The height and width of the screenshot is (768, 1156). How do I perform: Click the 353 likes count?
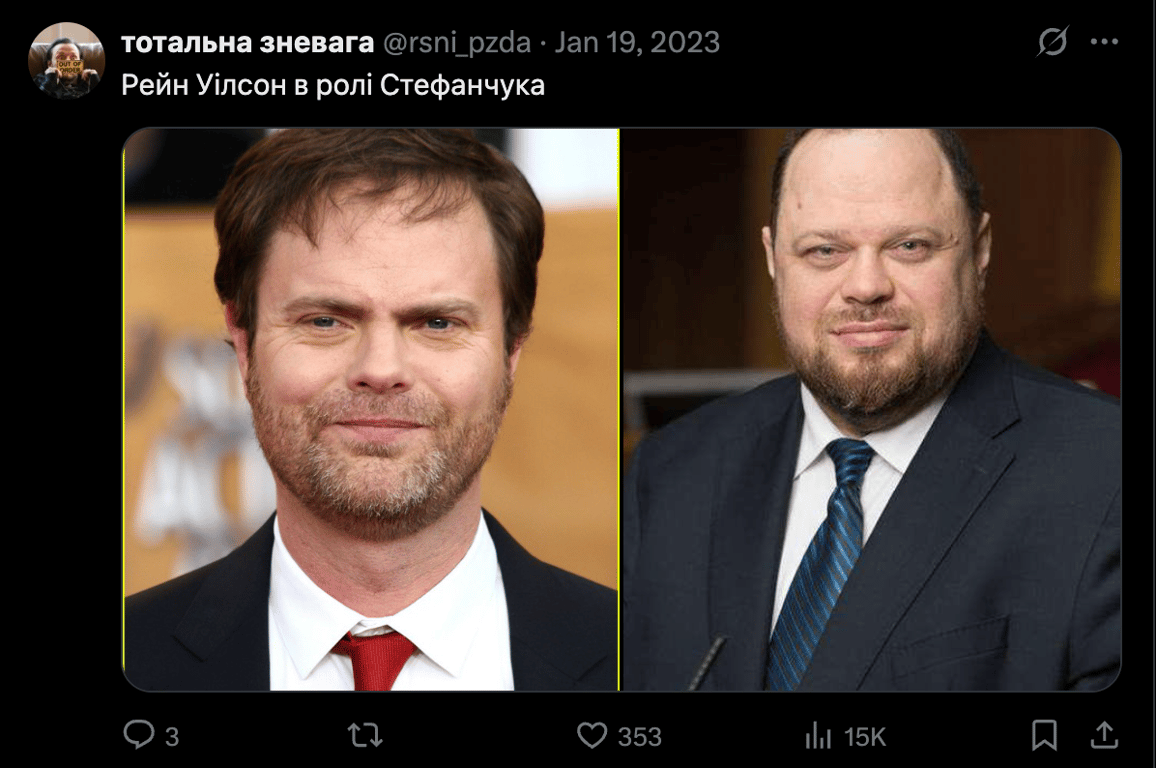[639, 736]
